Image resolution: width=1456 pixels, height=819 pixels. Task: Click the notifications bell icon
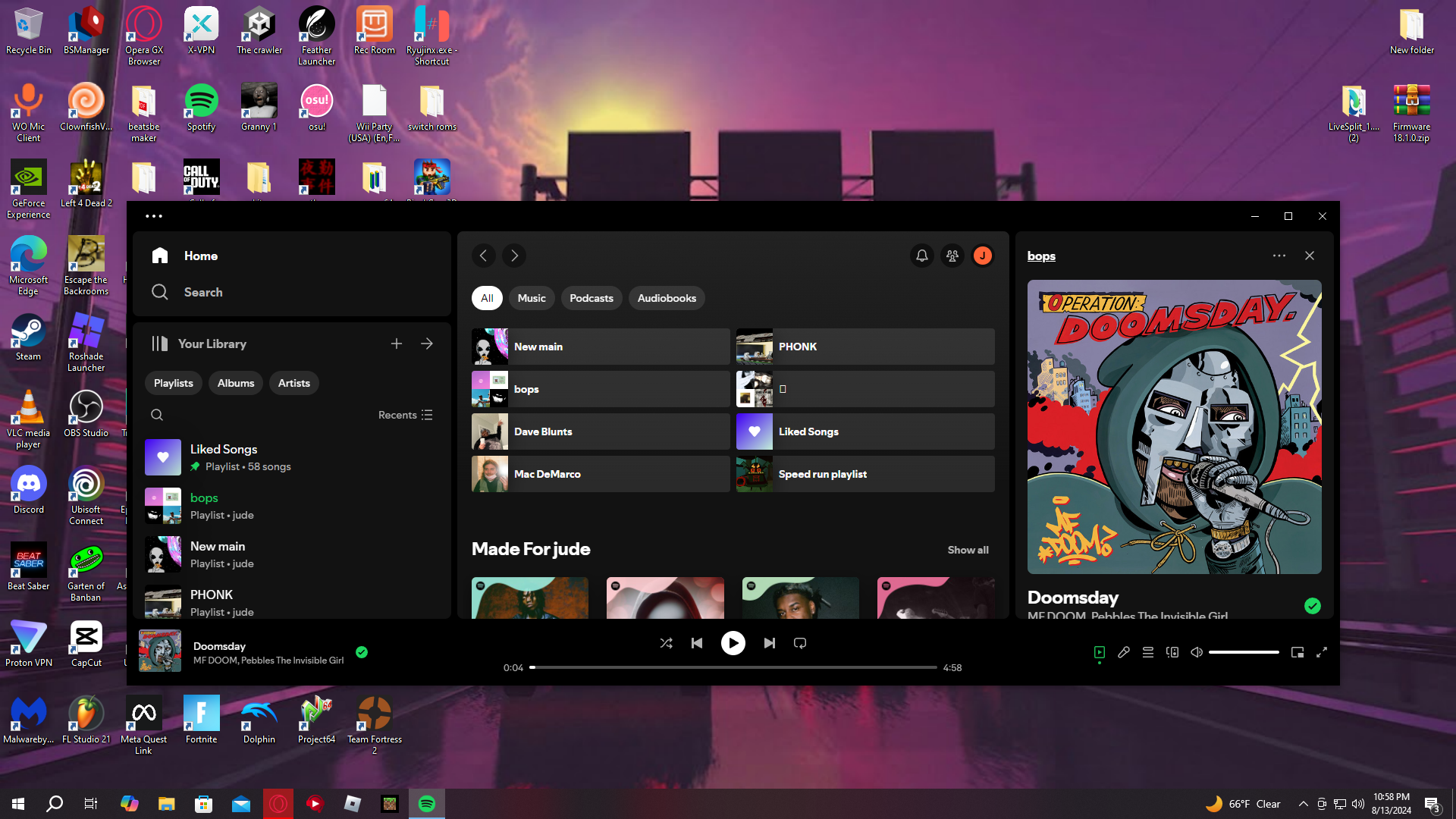921,256
